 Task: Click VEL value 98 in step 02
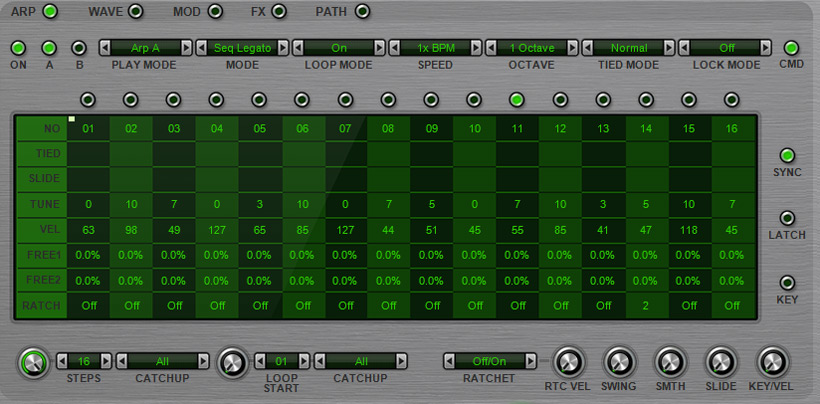(x=131, y=230)
